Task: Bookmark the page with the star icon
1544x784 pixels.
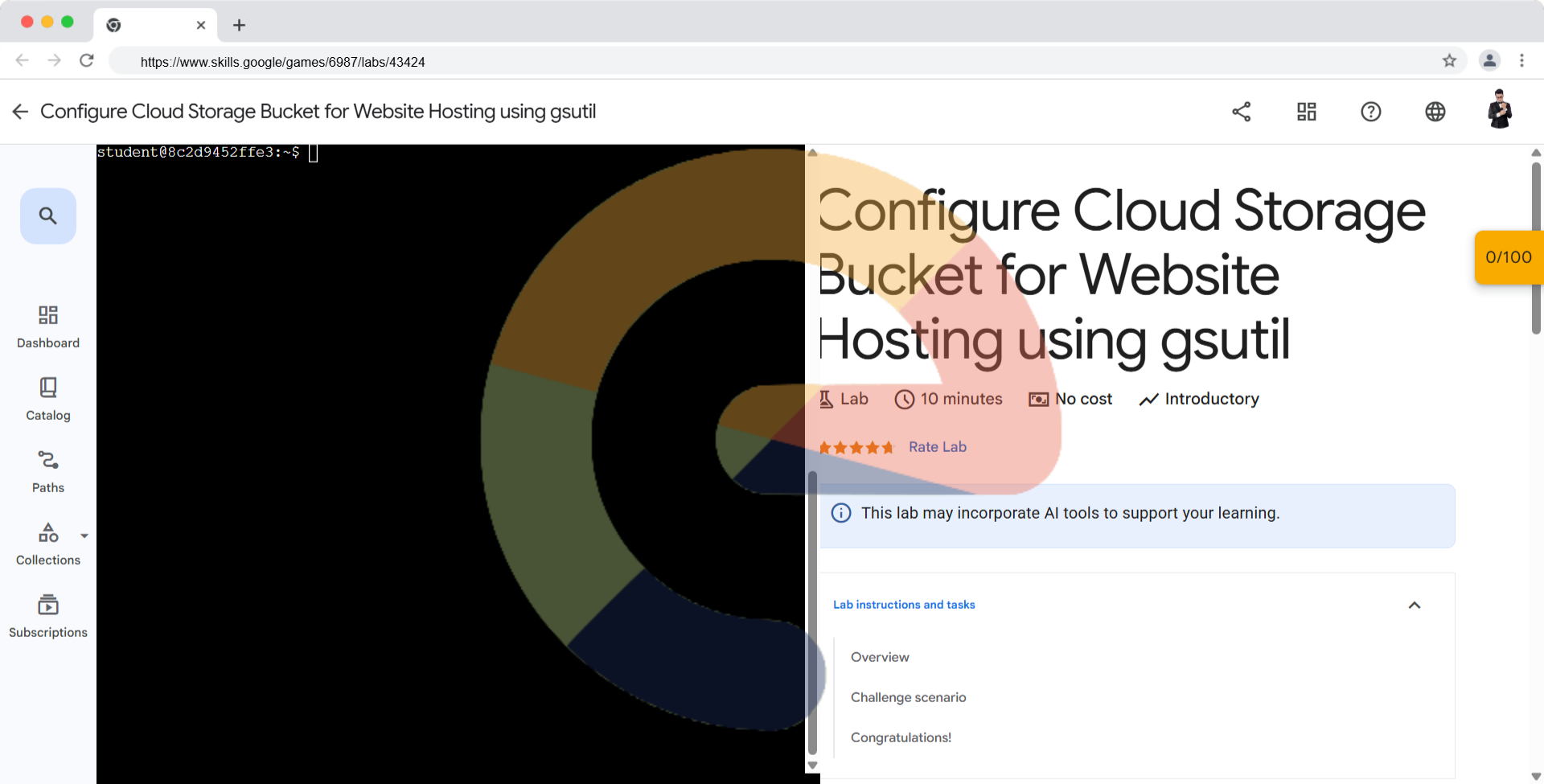Action: [x=1449, y=61]
